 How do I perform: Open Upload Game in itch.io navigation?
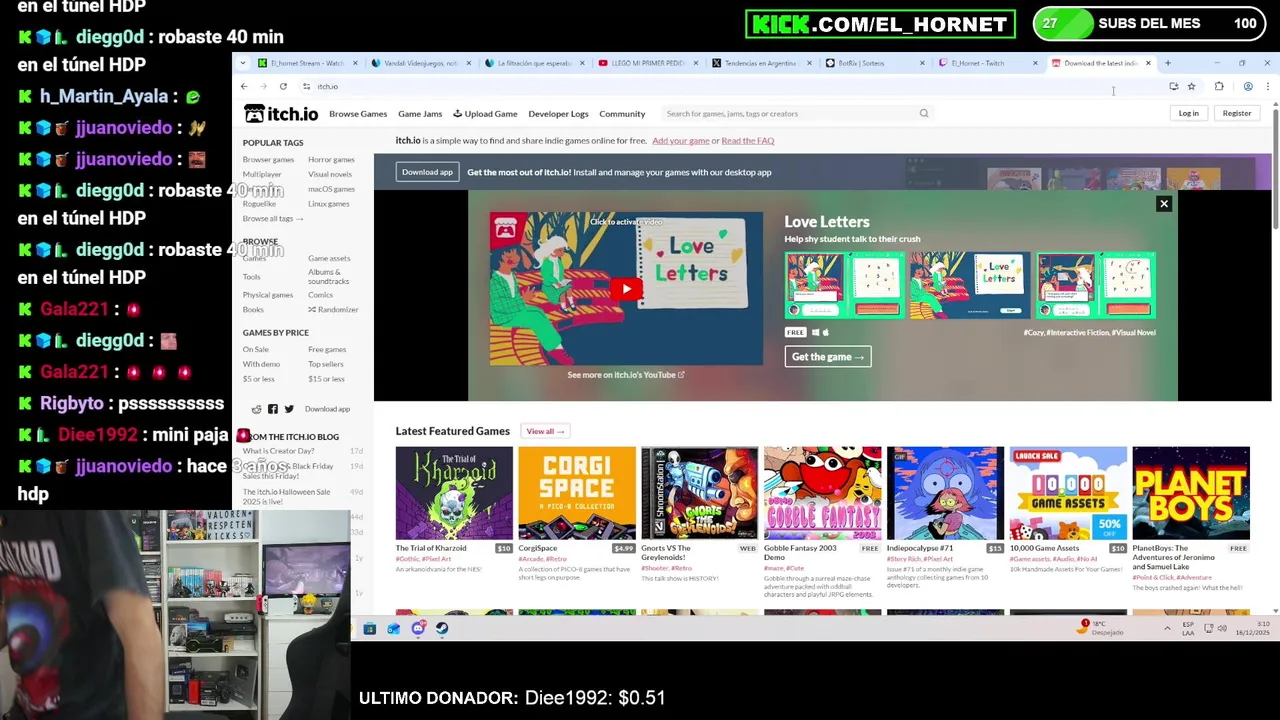tap(485, 114)
